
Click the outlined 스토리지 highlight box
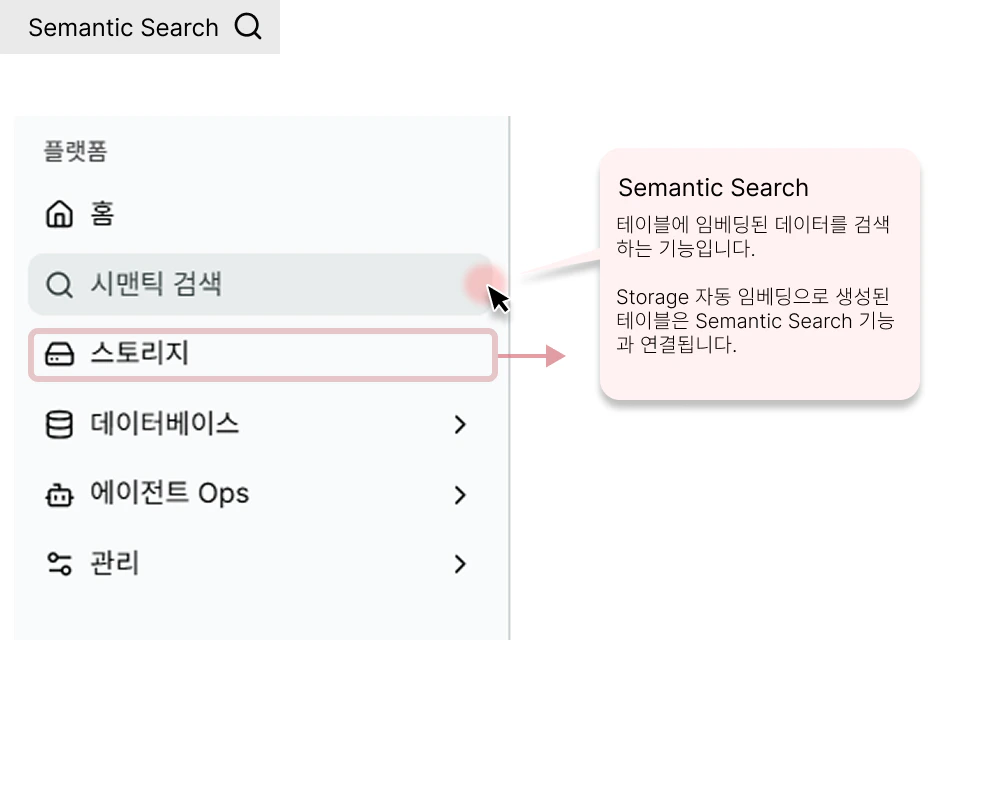pyautogui.click(x=262, y=354)
